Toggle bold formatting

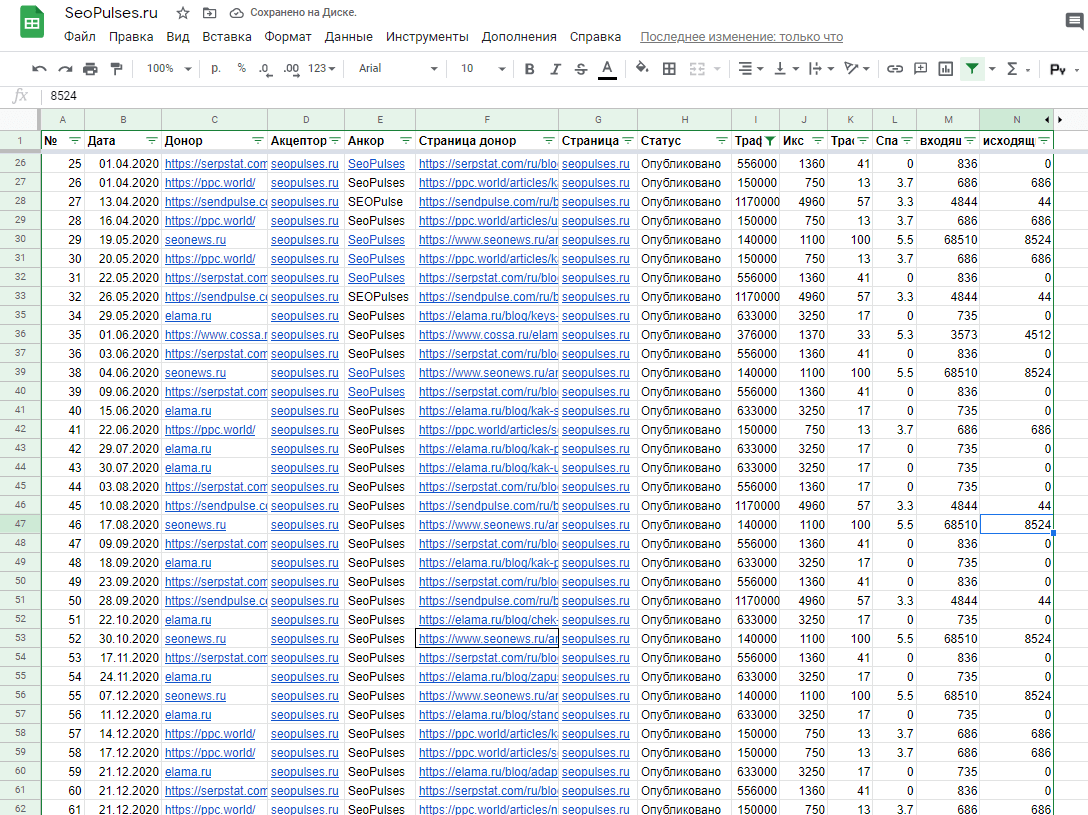[x=529, y=69]
